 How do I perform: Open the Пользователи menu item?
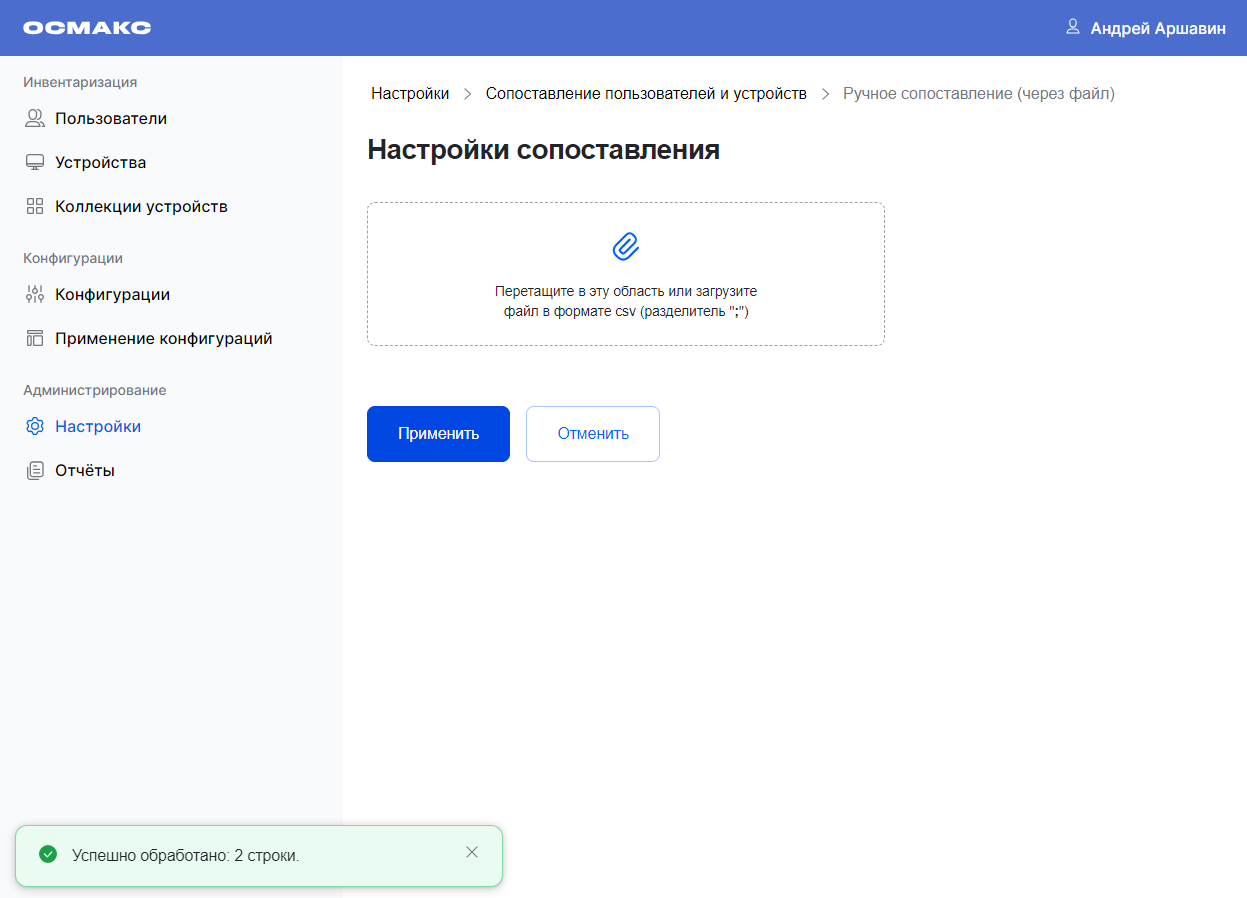pos(111,119)
